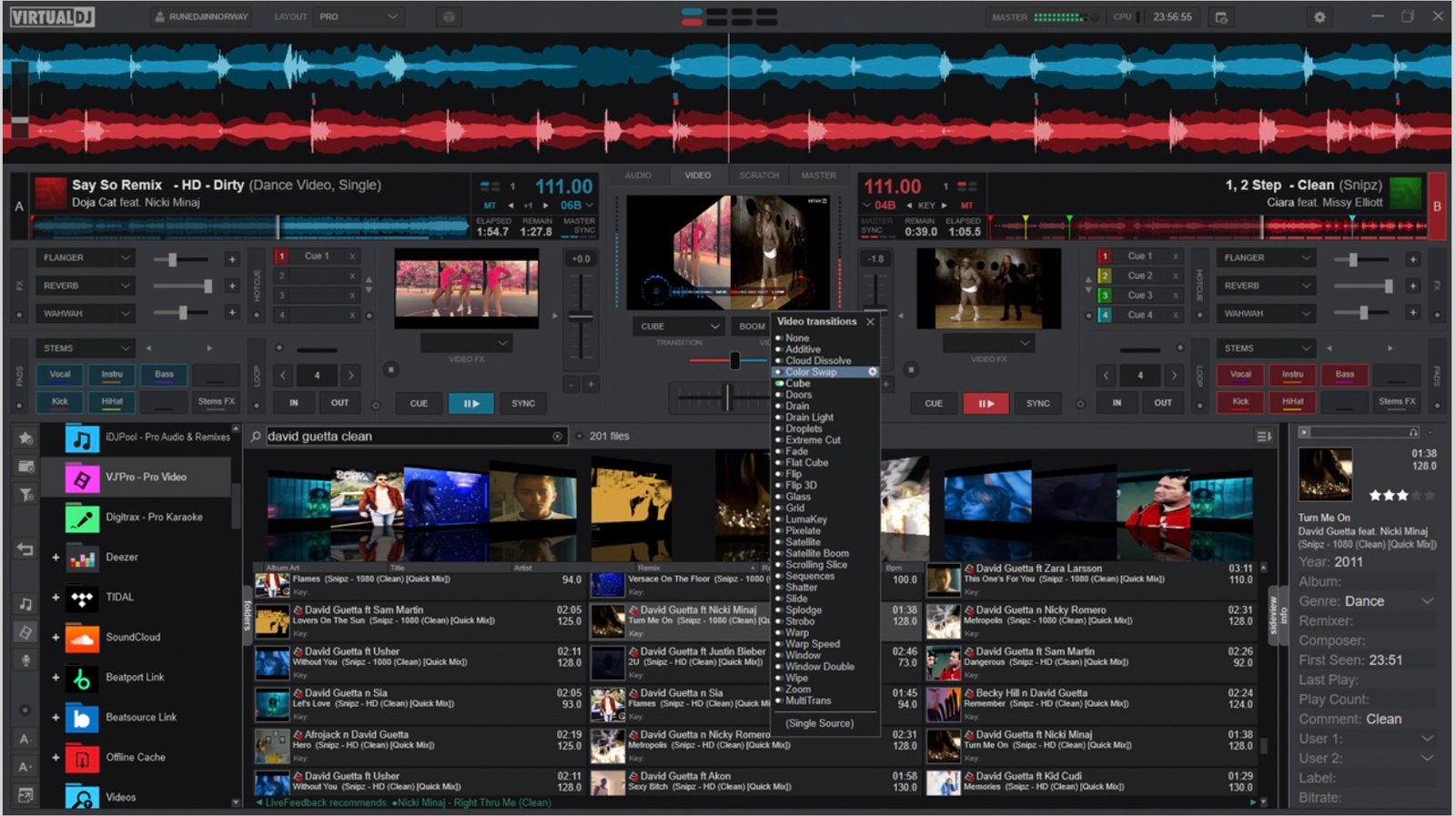The width and height of the screenshot is (1456, 816).
Task: Open the Genre dropdown in info panel
Action: pyautogui.click(x=1426, y=601)
